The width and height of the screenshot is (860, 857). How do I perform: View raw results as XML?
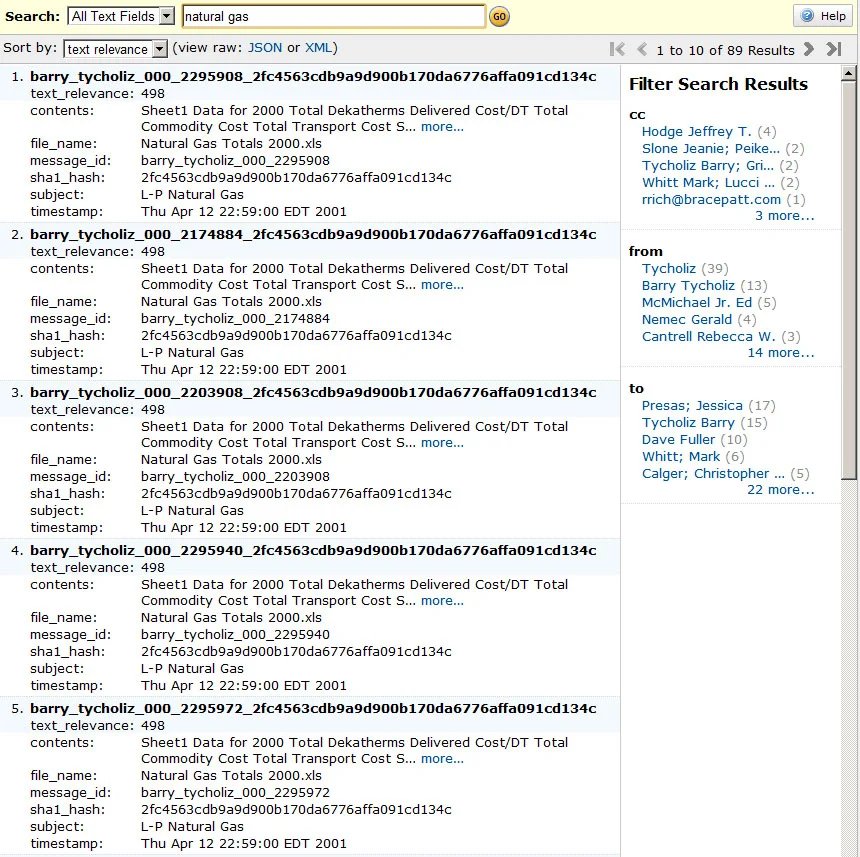pyautogui.click(x=320, y=47)
